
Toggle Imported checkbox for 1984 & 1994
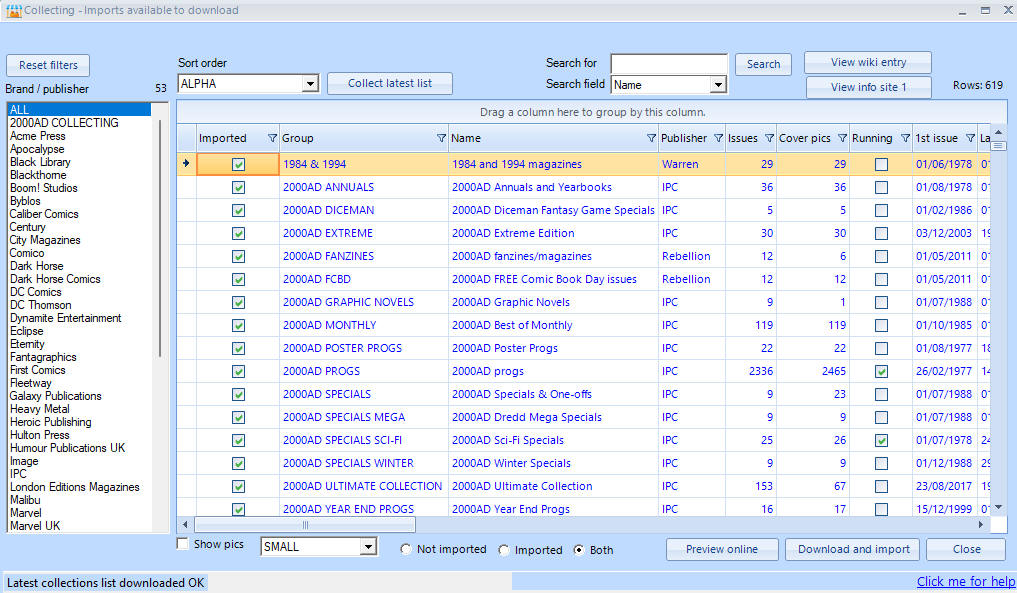239,165
